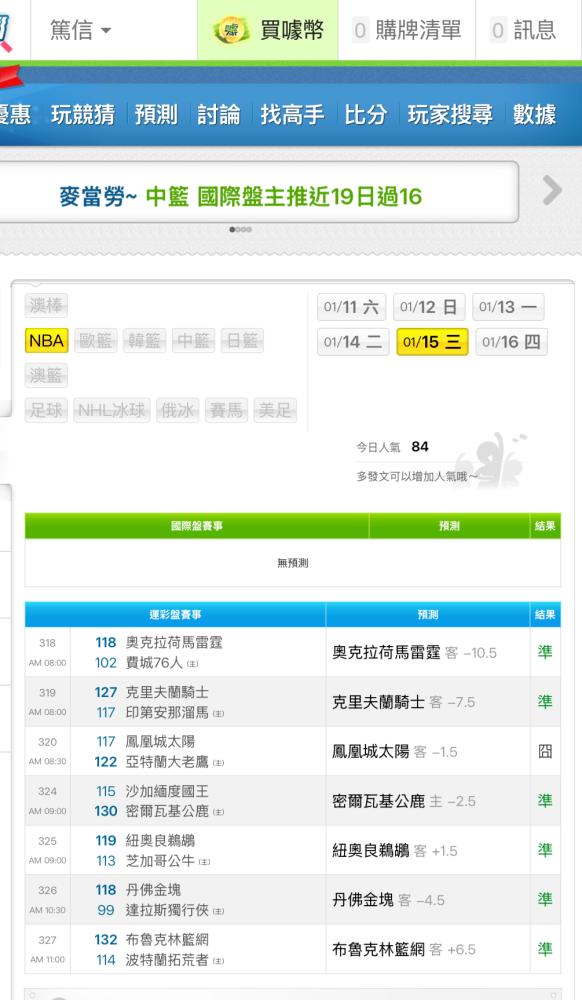This screenshot has height=1000, width=582.
Task: Open the 麥當勞 中籃 announcement link
Action: [240, 196]
